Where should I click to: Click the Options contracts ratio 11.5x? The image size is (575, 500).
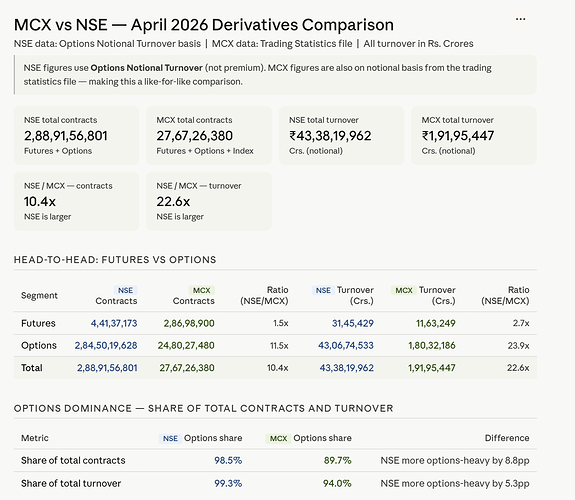tap(279, 345)
